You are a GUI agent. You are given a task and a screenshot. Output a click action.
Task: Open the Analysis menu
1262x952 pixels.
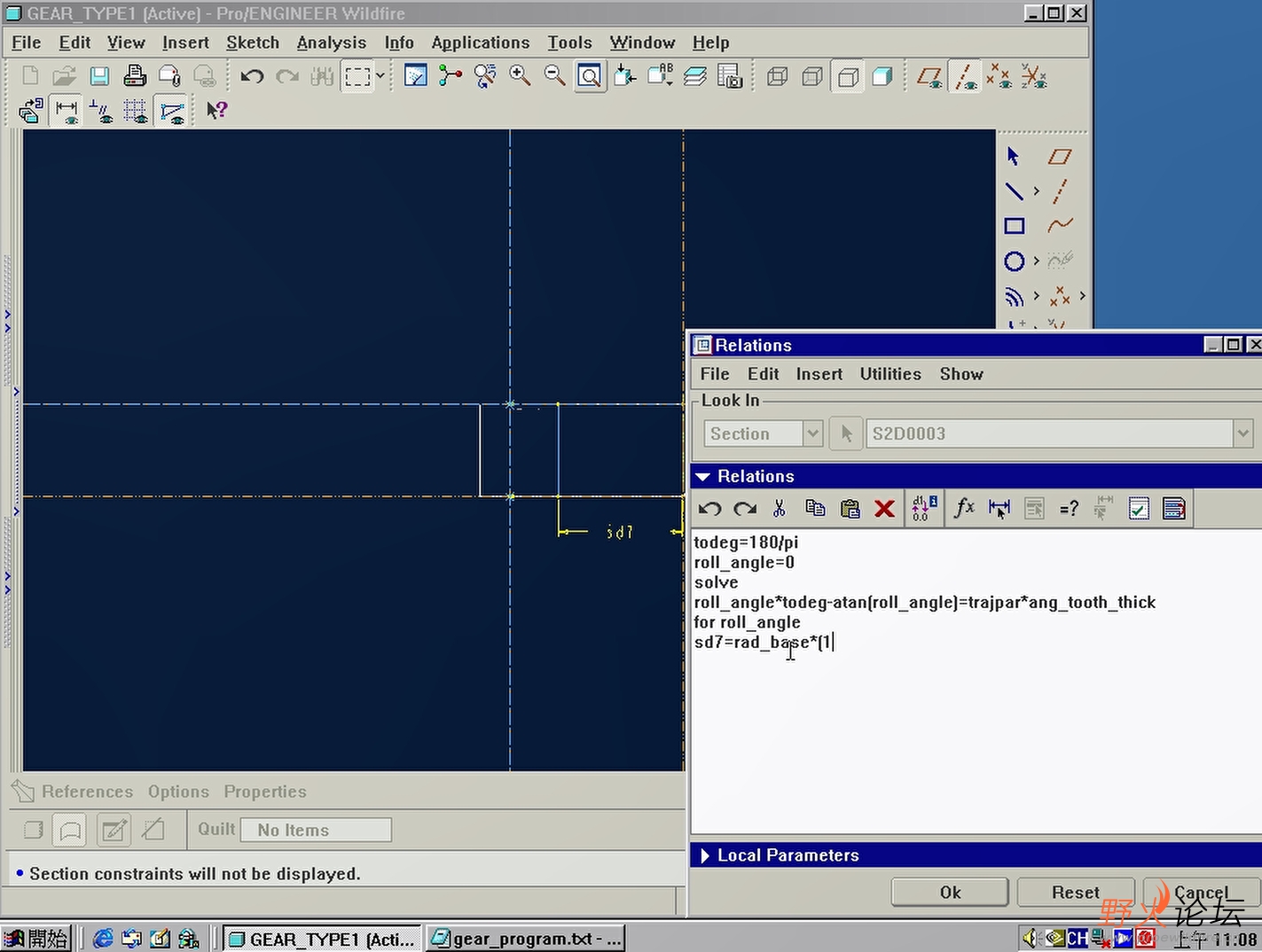331,43
